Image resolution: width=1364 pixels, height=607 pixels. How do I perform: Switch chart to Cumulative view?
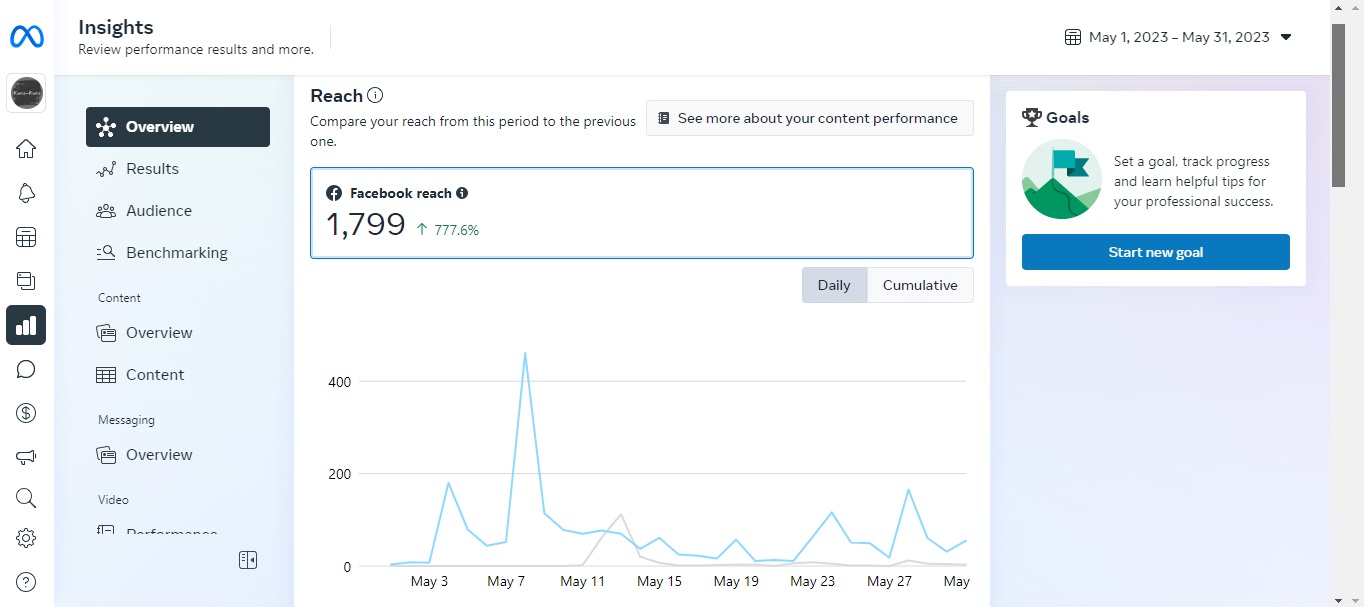point(920,285)
